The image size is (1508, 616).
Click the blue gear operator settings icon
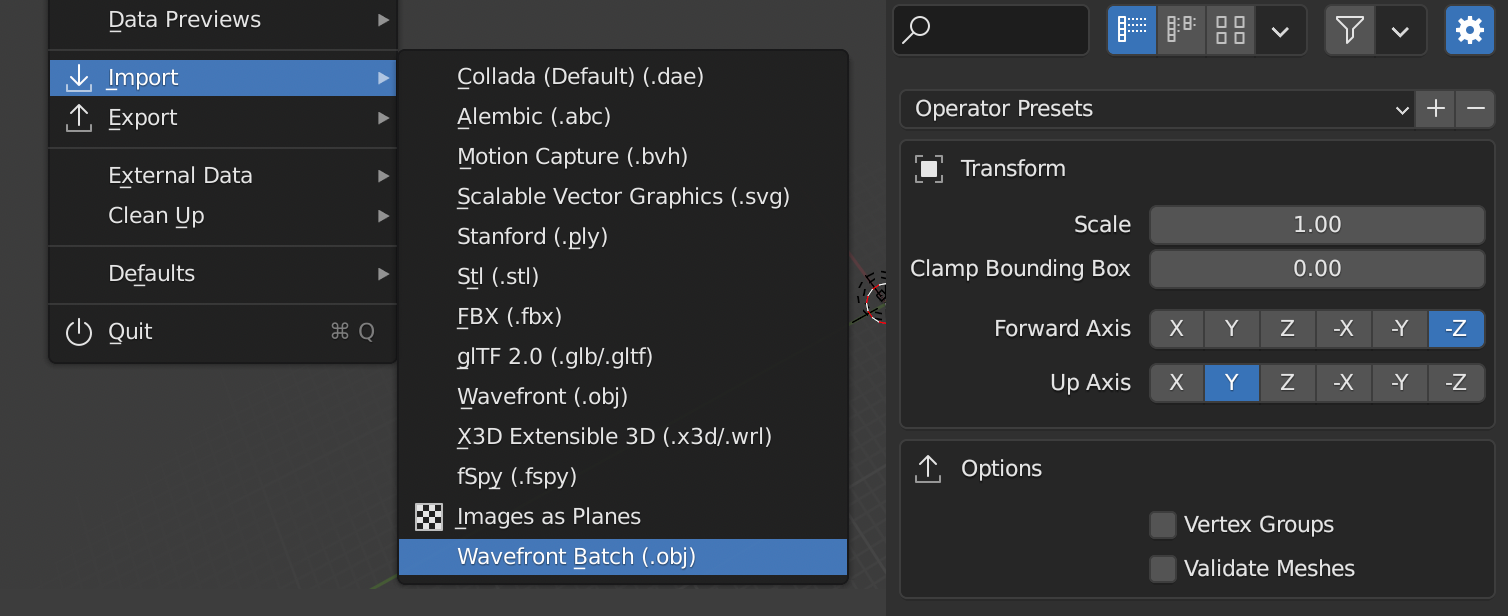(1469, 30)
